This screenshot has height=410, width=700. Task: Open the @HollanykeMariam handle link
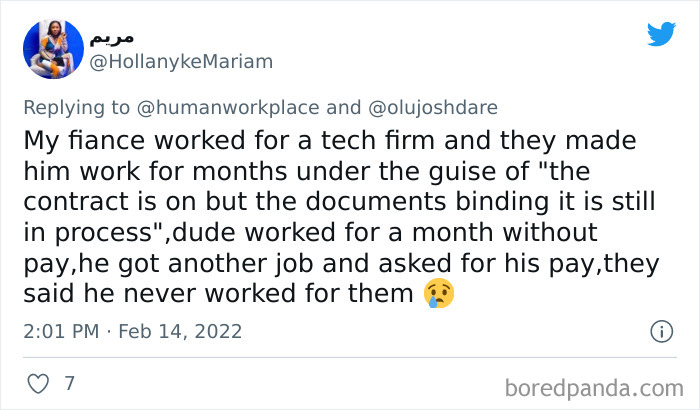[180, 62]
